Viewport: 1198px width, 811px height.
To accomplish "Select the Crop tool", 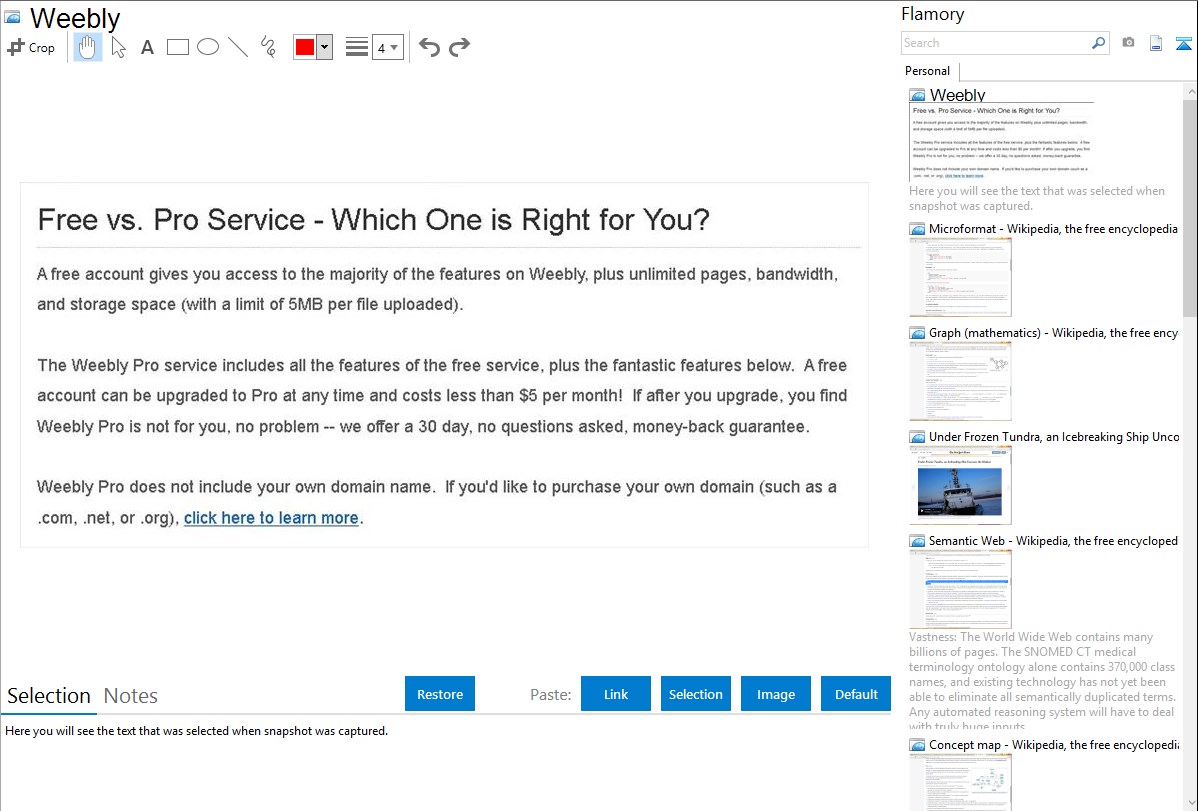I will click(31, 47).
